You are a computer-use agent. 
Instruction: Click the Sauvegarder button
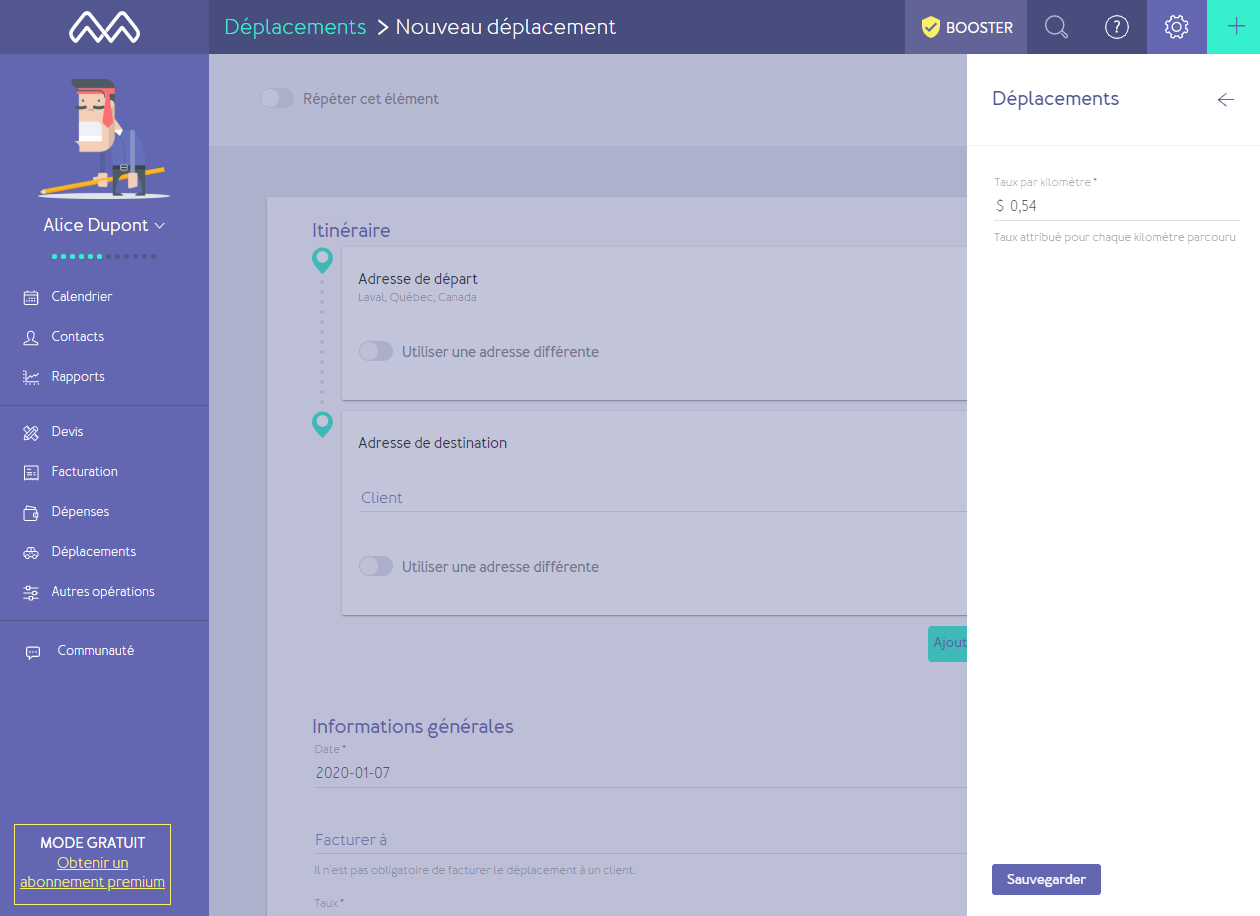tap(1046, 879)
